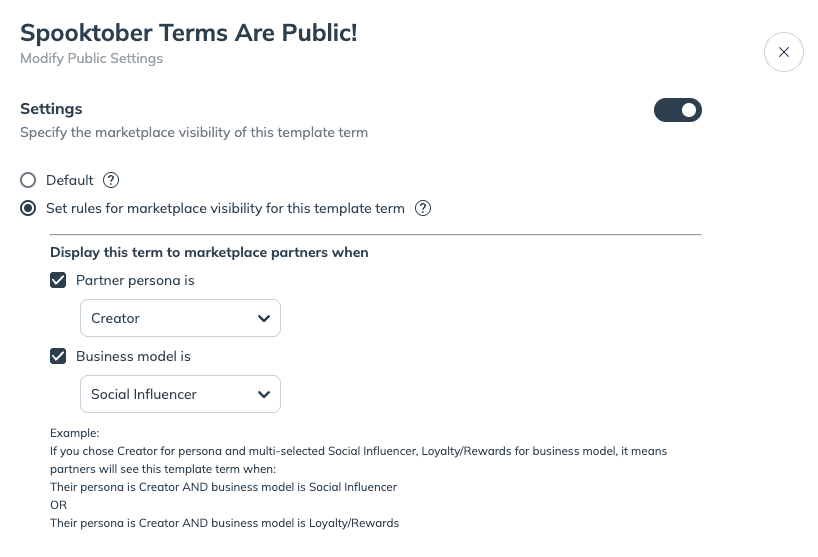The height and width of the screenshot is (557, 818).
Task: Click the chevron on Social Influencer dropdown
Action: click(264, 394)
